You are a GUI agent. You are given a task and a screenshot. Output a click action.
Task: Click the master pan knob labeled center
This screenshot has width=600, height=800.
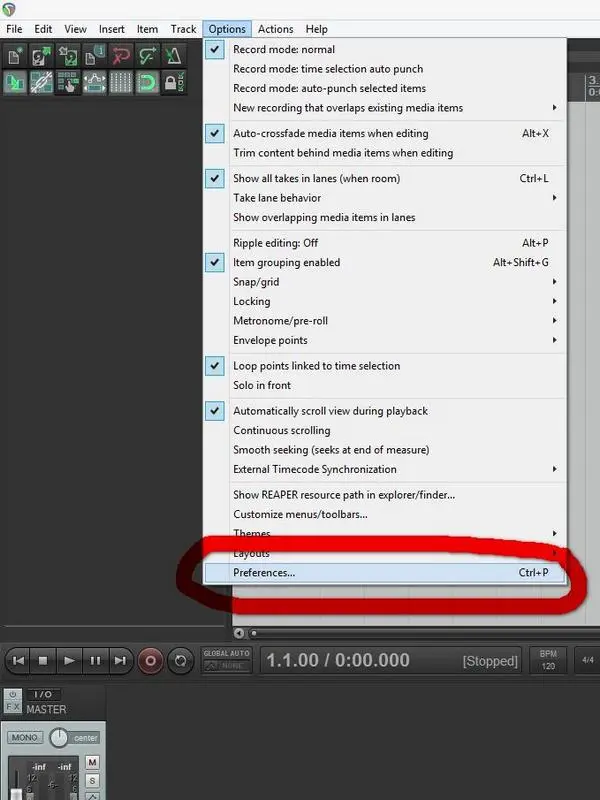coord(59,738)
